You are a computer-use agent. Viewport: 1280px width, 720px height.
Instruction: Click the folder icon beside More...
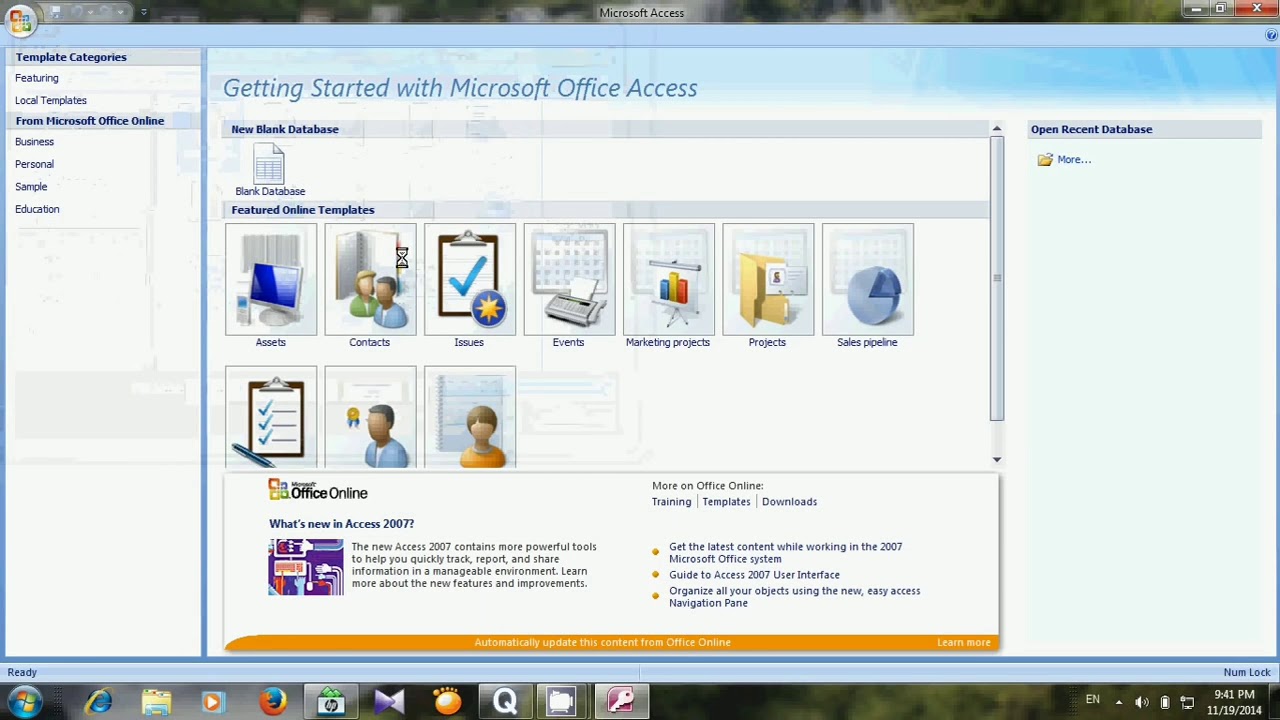pyautogui.click(x=1045, y=160)
